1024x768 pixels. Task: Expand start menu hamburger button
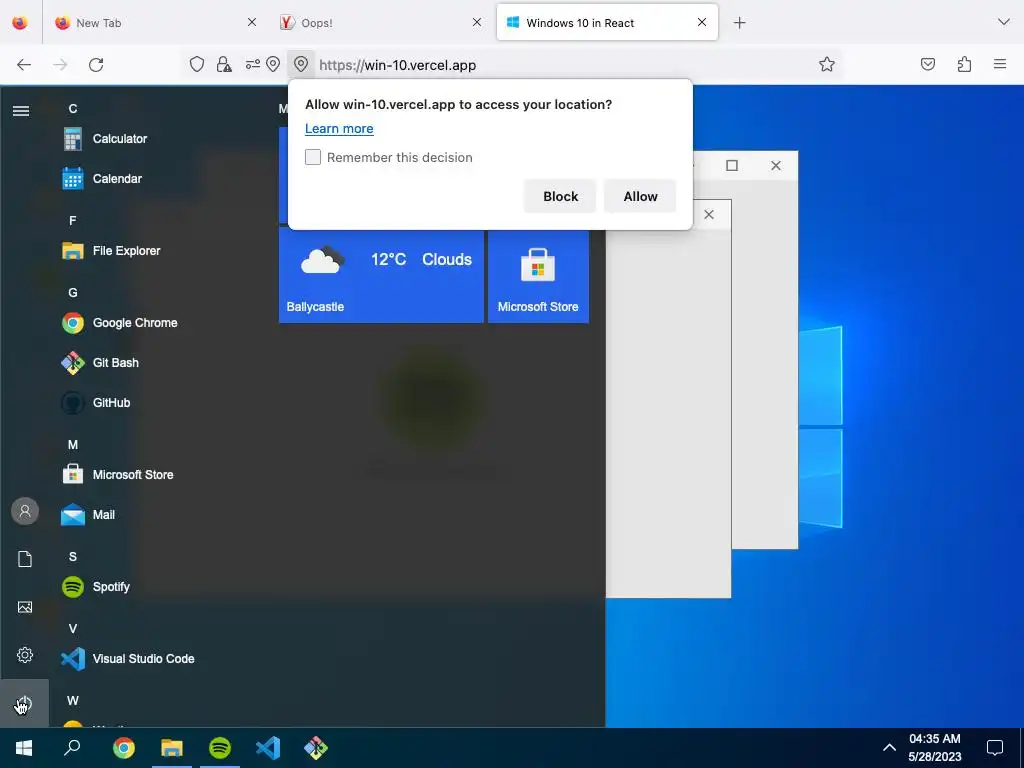tap(21, 111)
